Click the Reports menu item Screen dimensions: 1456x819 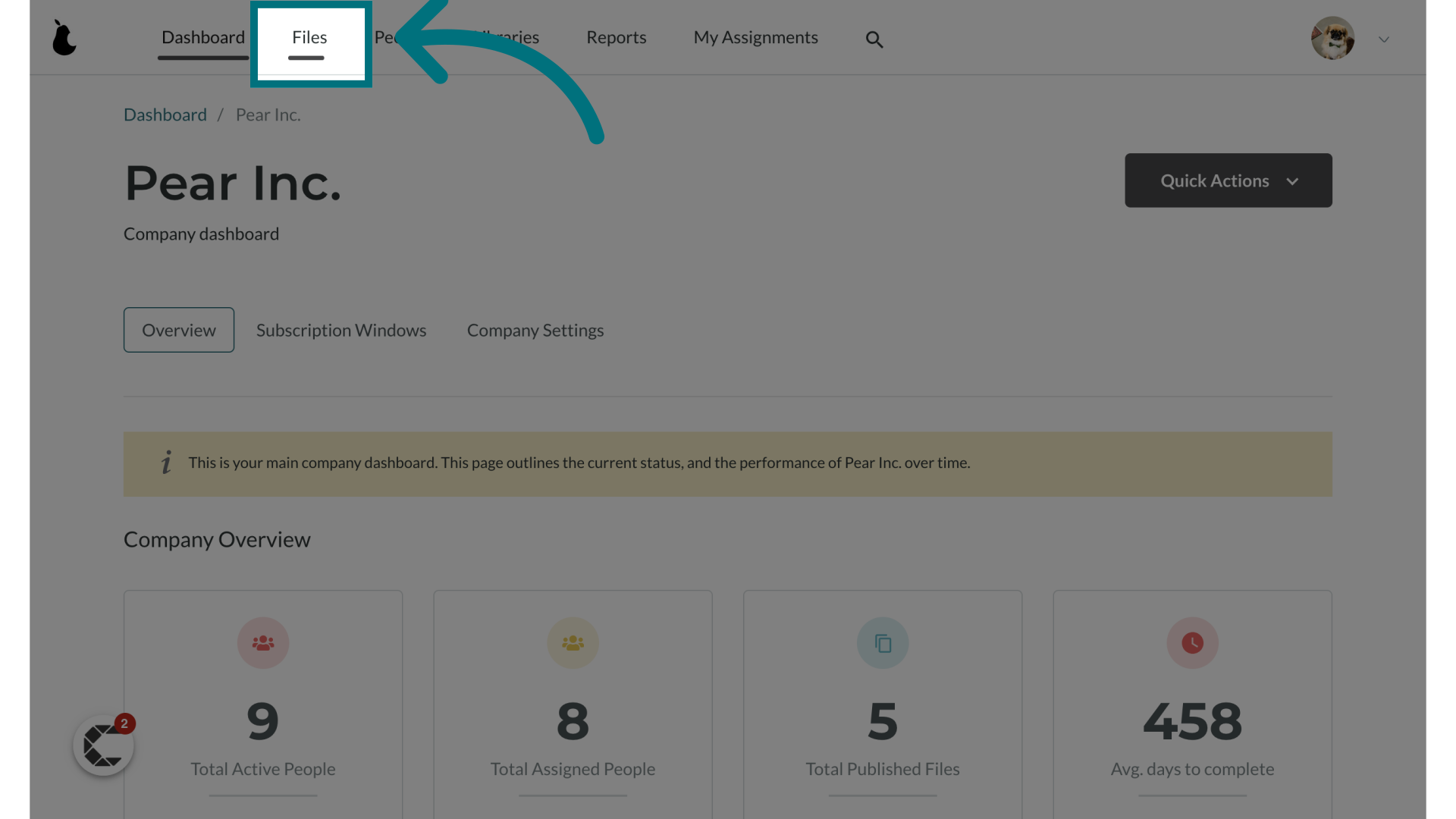pos(616,37)
